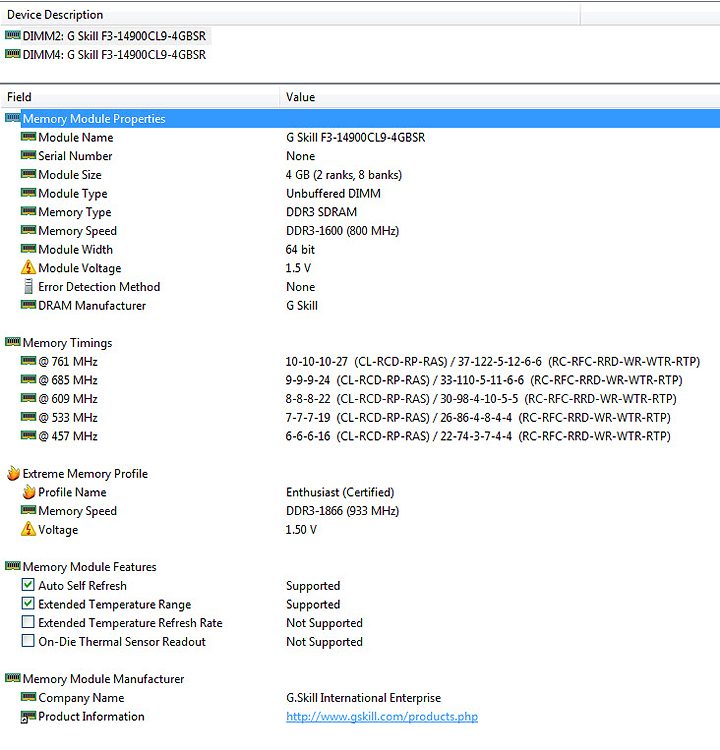Select the Error Detection Method label
The image size is (720, 750).
[x=99, y=287]
